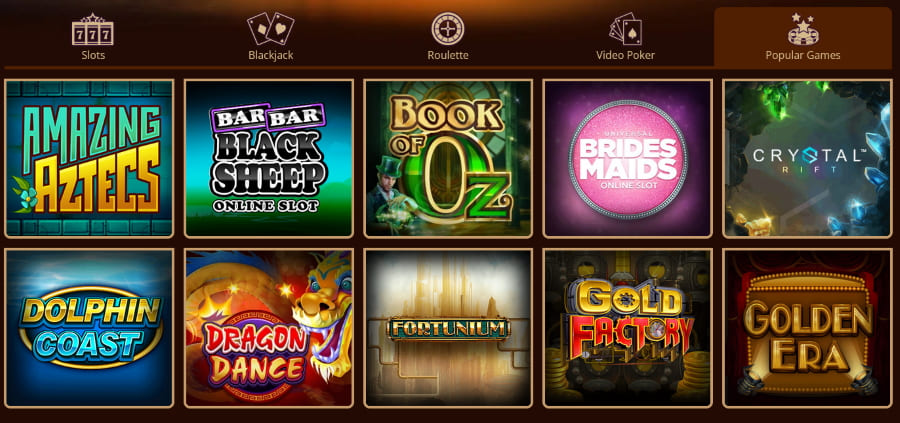
Task: Open the Roulette category label
Action: pos(448,55)
